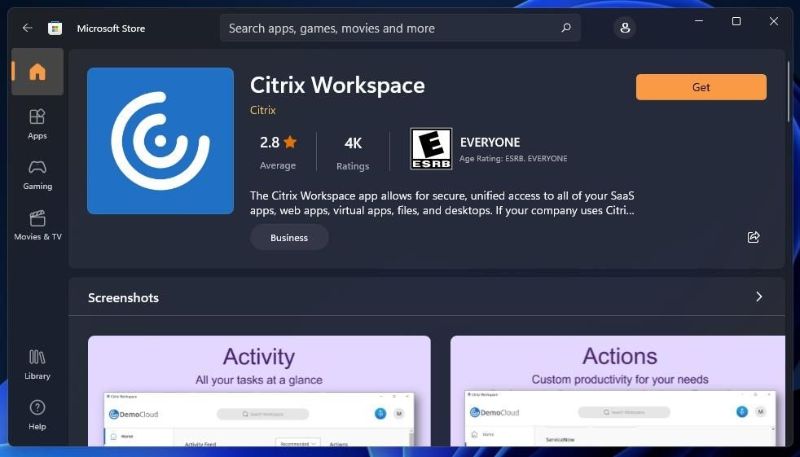Click the search apps input field
800x457 pixels.
[390, 28]
